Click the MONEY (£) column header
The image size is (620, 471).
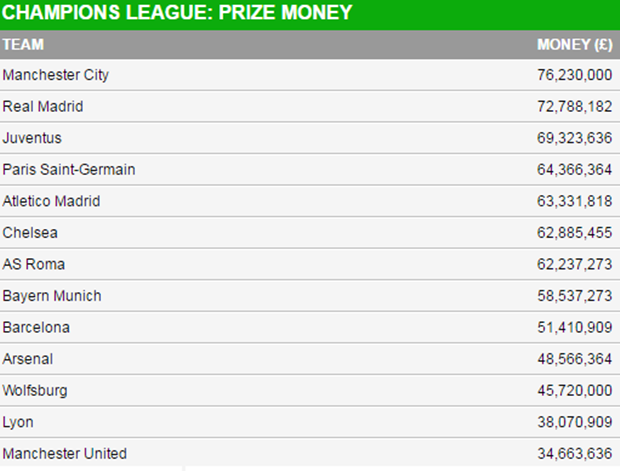(575, 44)
